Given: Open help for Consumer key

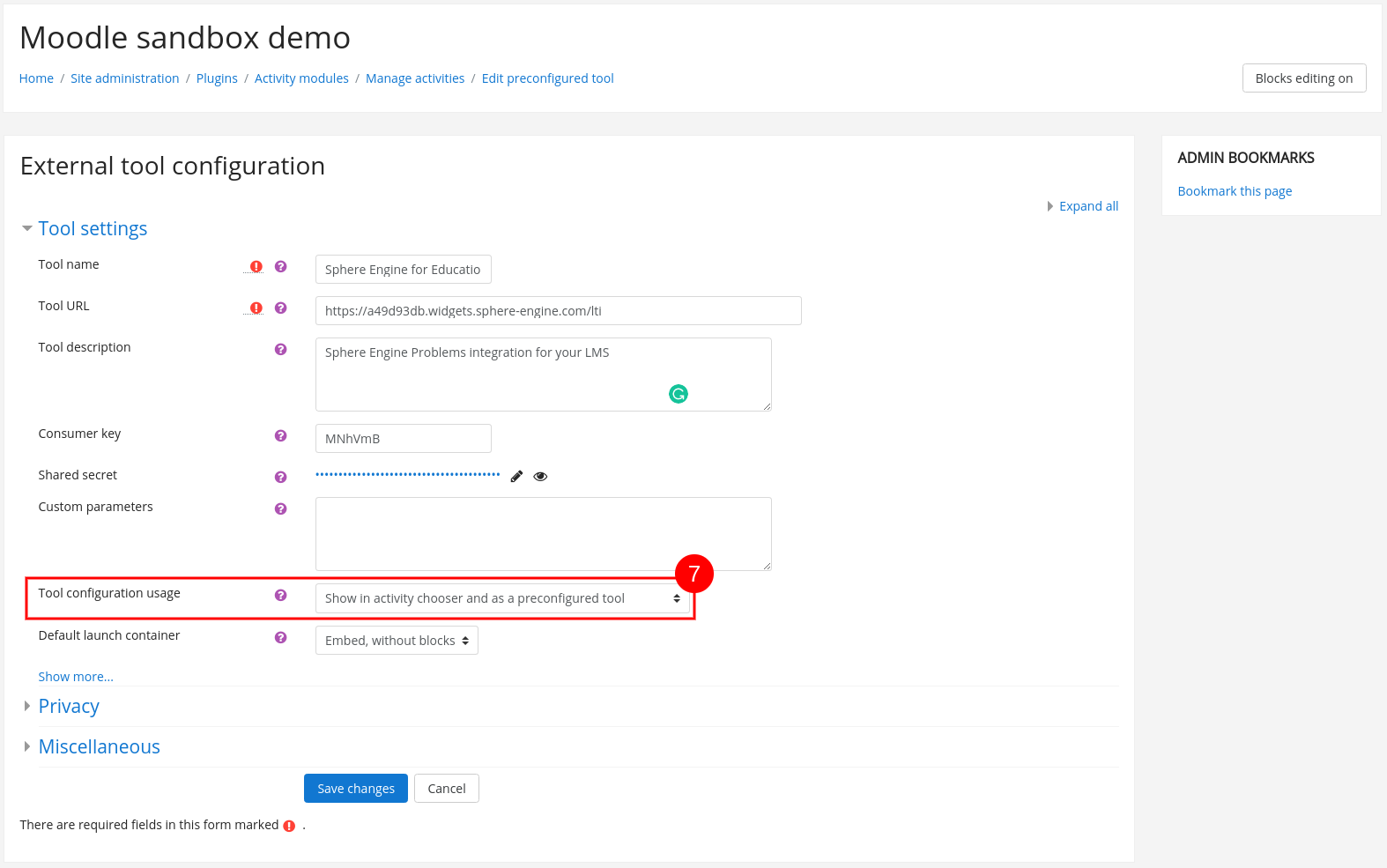Looking at the screenshot, I should coord(280,435).
